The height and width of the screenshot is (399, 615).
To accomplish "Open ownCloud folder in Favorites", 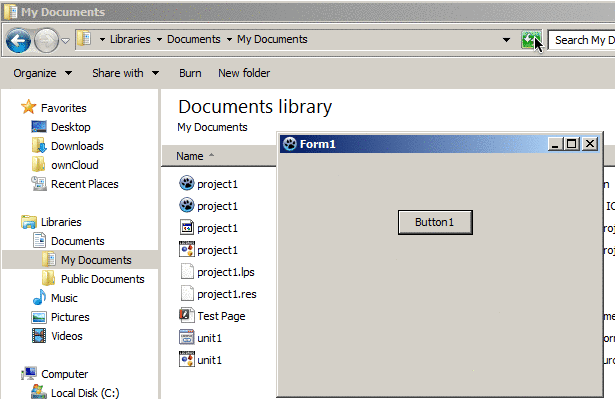I will tap(75, 165).
